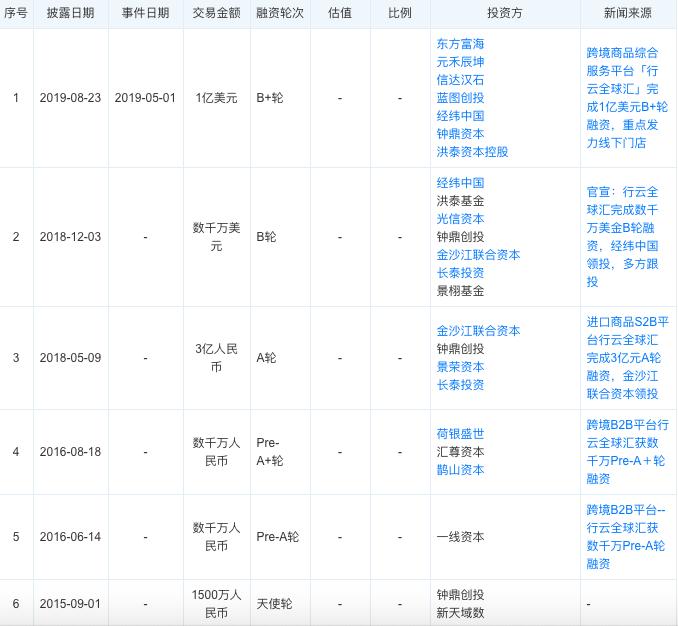Select amount cell 3亿人民币
Viewport: 678px width, 626px height.
click(x=216, y=358)
